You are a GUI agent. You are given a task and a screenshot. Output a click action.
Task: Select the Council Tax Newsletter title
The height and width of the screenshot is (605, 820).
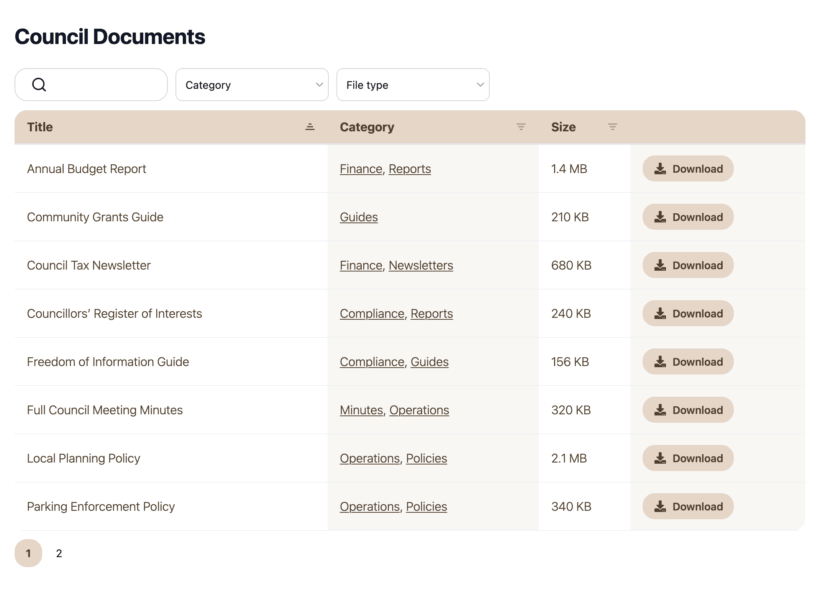click(x=89, y=265)
